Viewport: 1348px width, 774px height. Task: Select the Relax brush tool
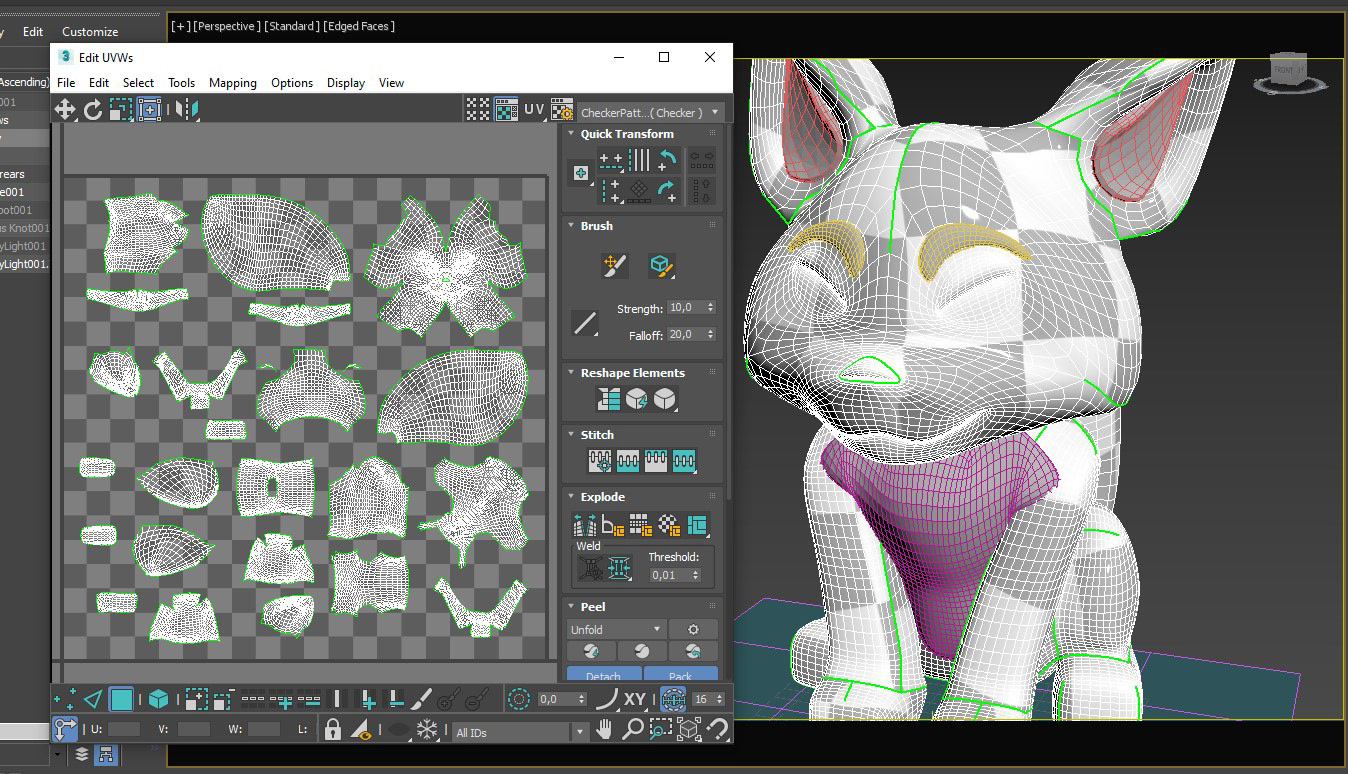[x=660, y=265]
